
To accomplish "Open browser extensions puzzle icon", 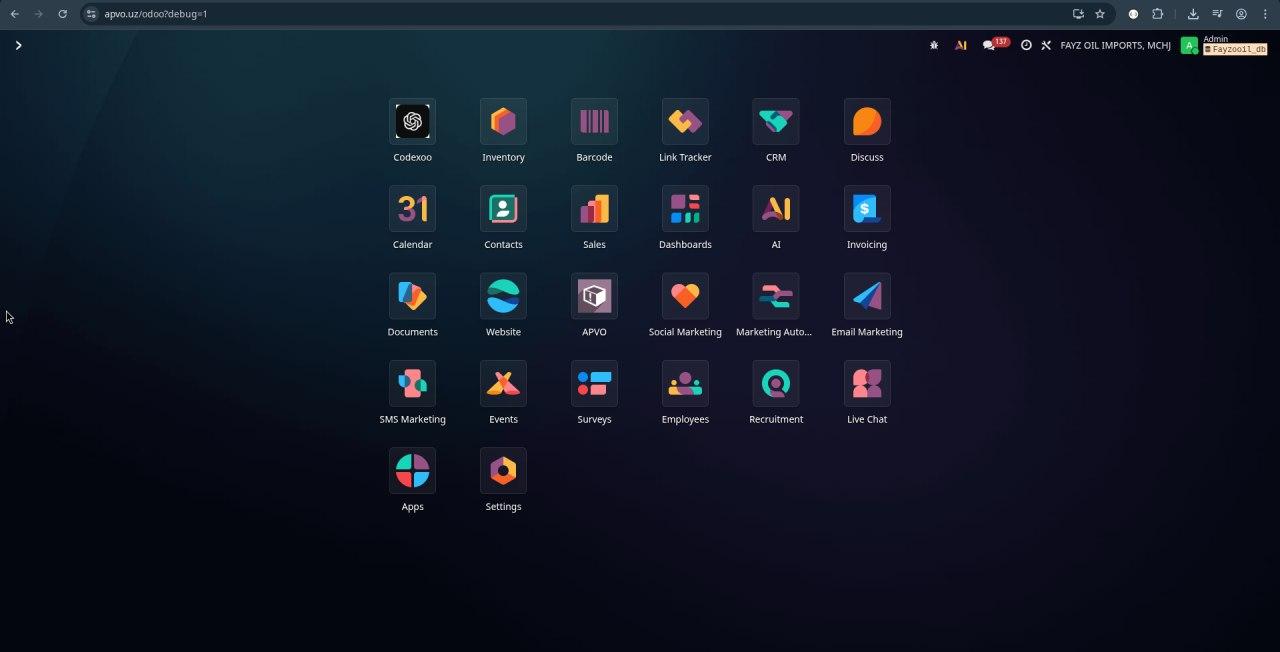I will point(1158,14).
